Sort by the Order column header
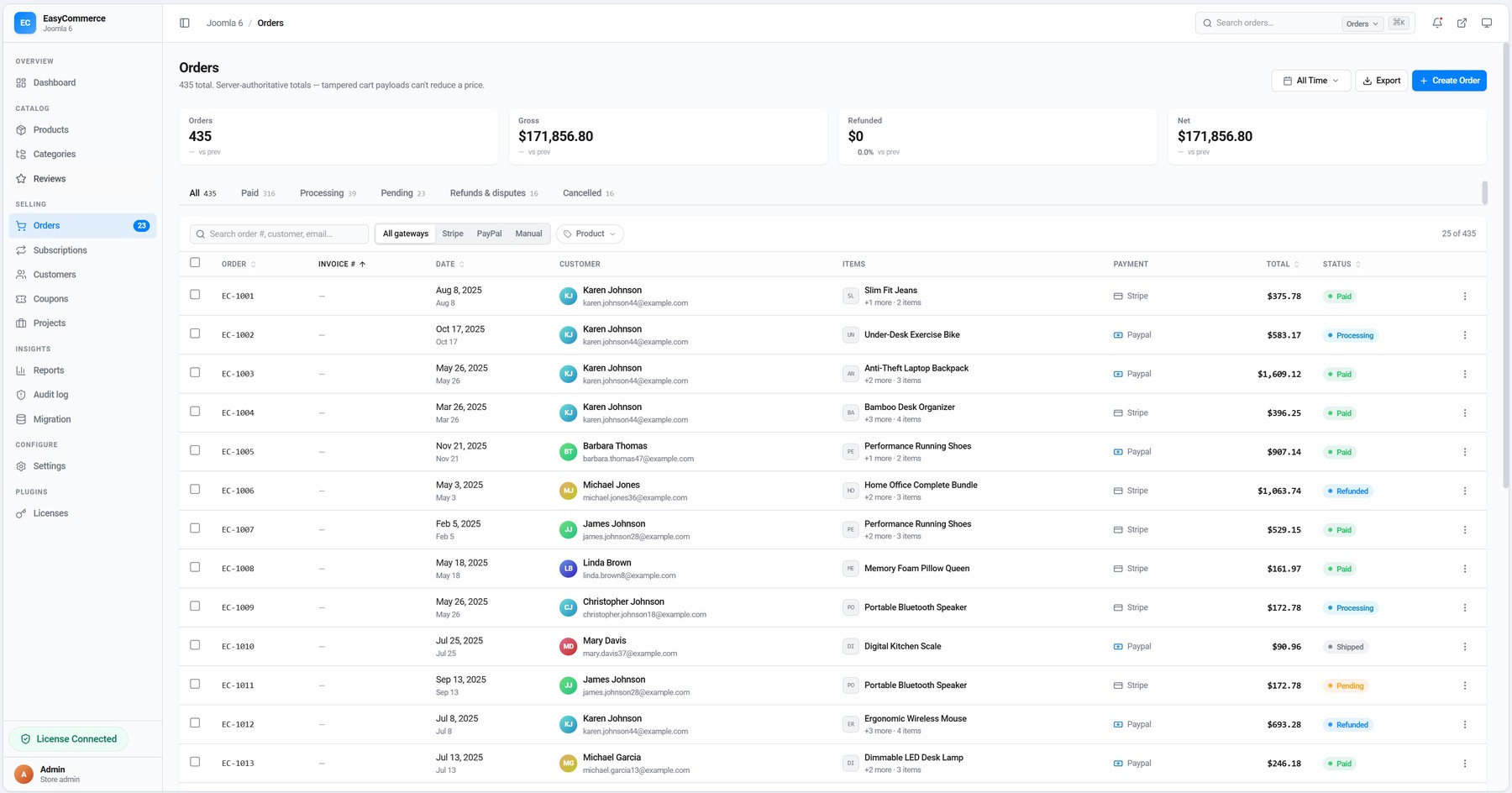This screenshot has height=793, width=1512. [x=239, y=265]
